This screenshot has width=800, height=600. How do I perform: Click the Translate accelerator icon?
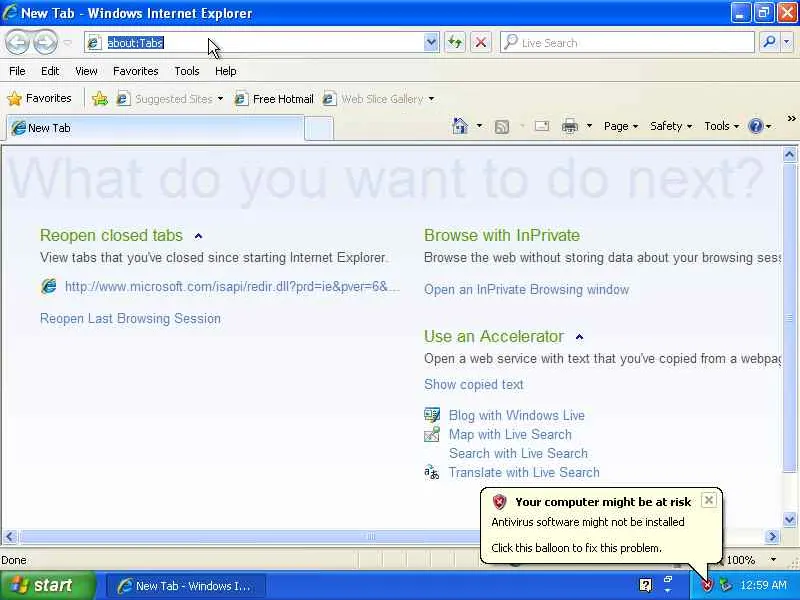(x=432, y=472)
